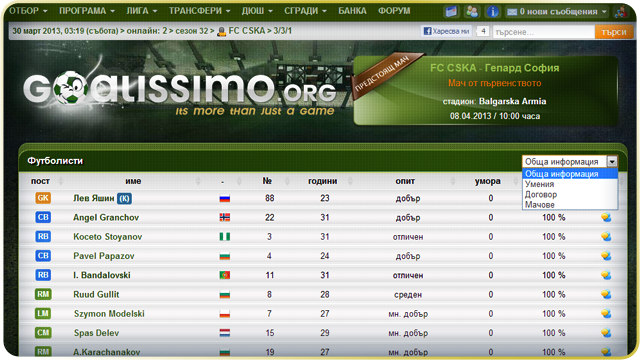
Task: Click the CB badge next to Angel Granchov
Action: coord(43,218)
